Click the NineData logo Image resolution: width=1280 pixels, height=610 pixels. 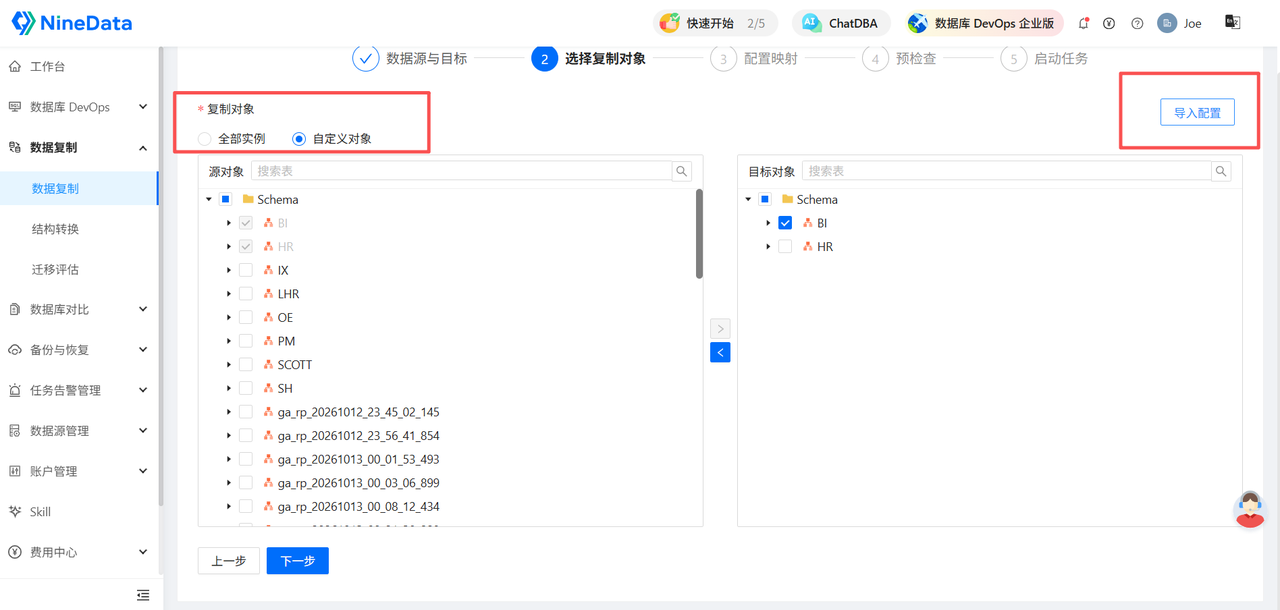(72, 22)
